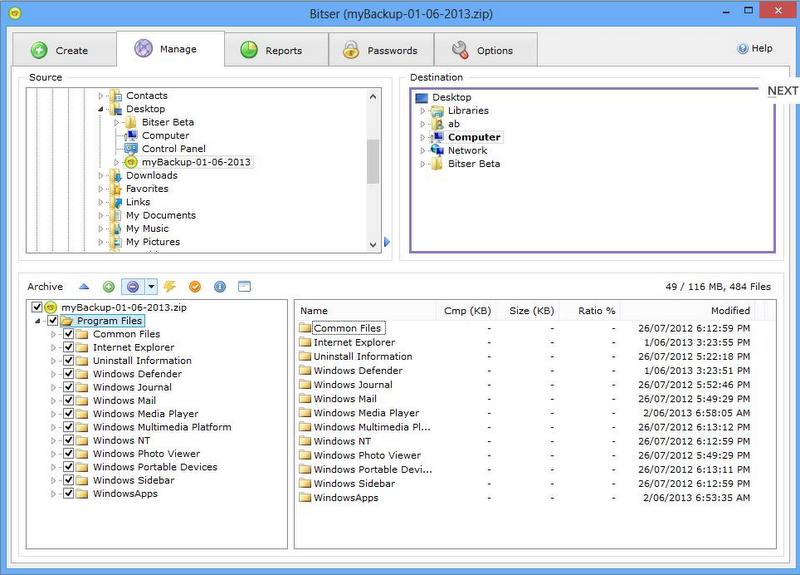Click the myBackup-01-06-2013 archive icon in Source tree

(x=131, y=162)
